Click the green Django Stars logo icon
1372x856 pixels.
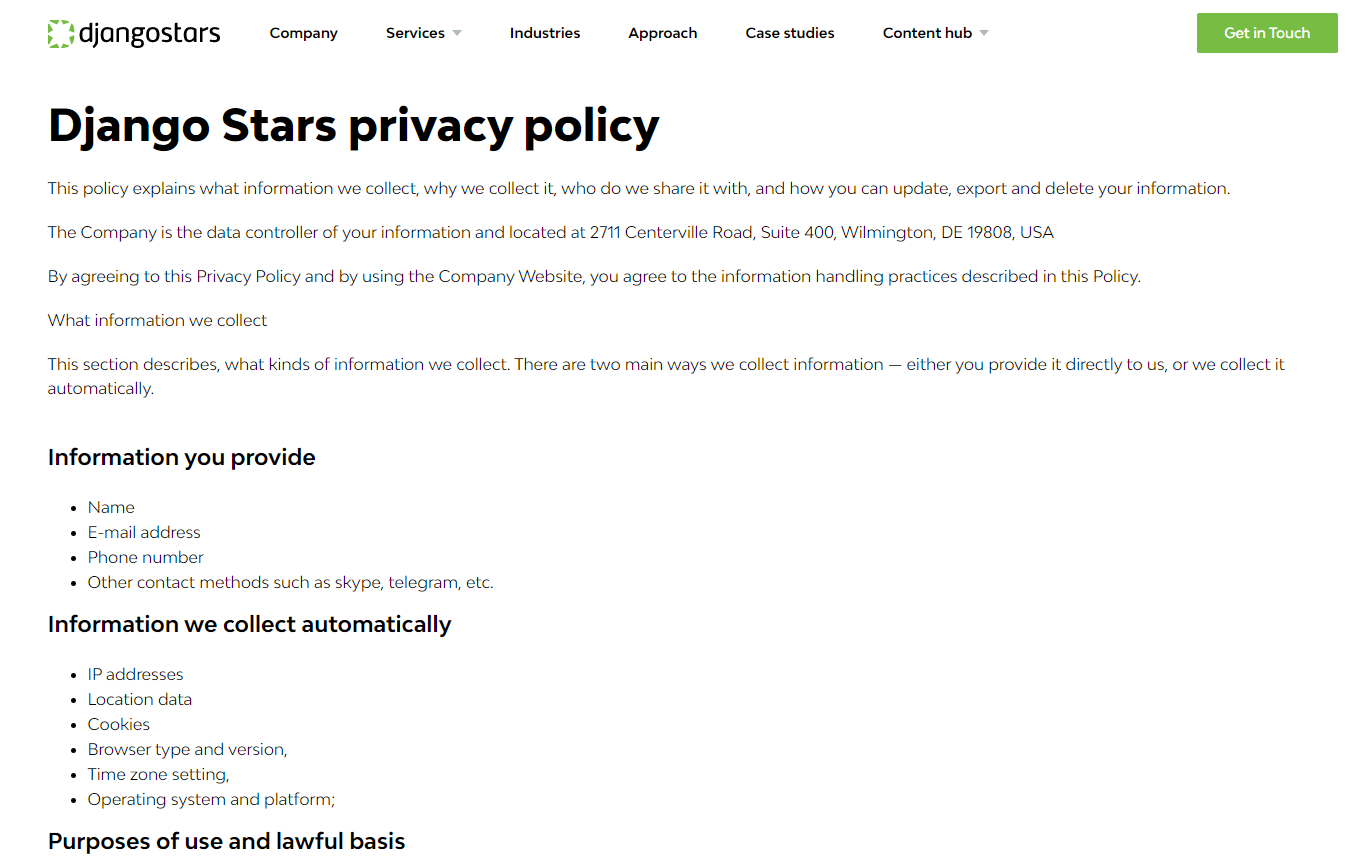pos(61,33)
